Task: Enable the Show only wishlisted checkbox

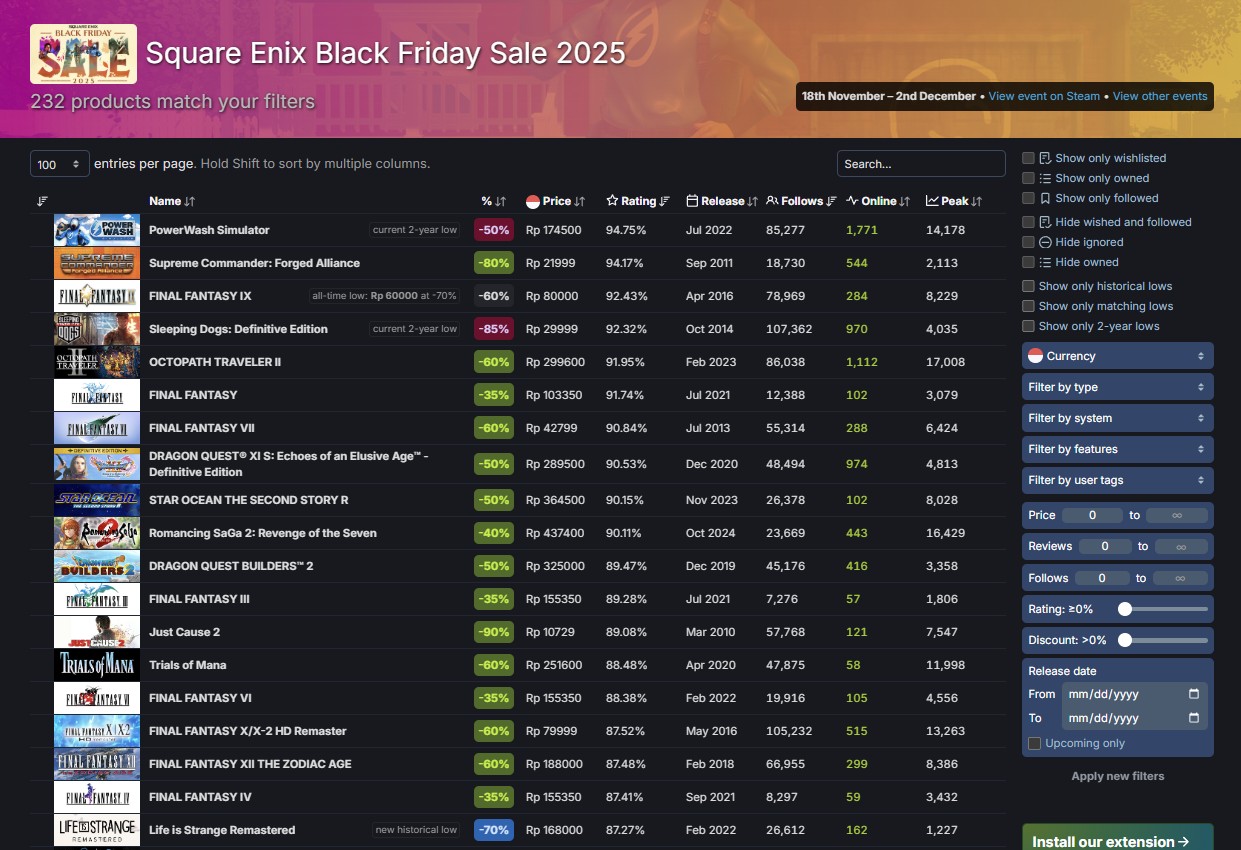Action: [x=1028, y=157]
